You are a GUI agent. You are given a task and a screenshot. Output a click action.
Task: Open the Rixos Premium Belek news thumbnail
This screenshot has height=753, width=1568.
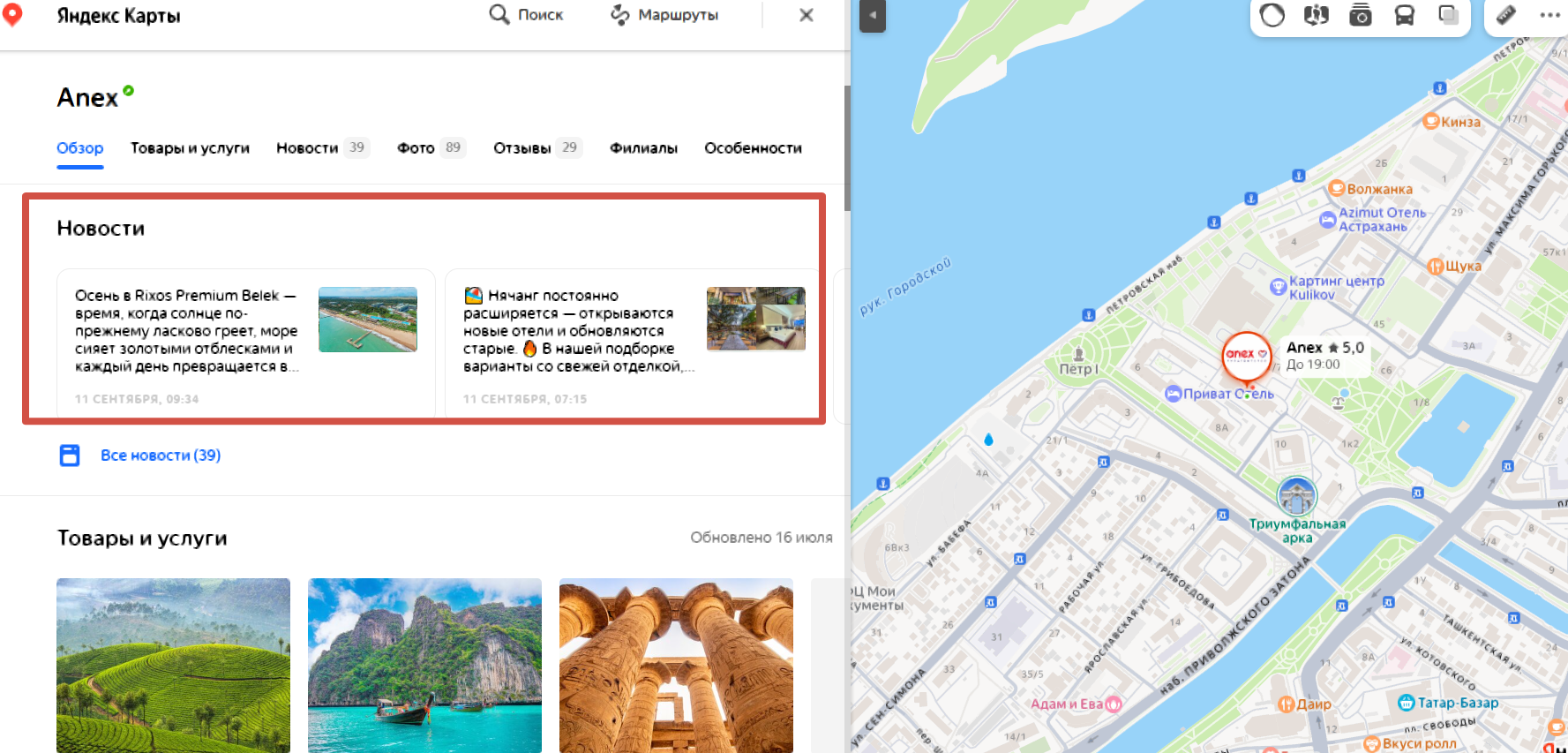[x=367, y=320]
